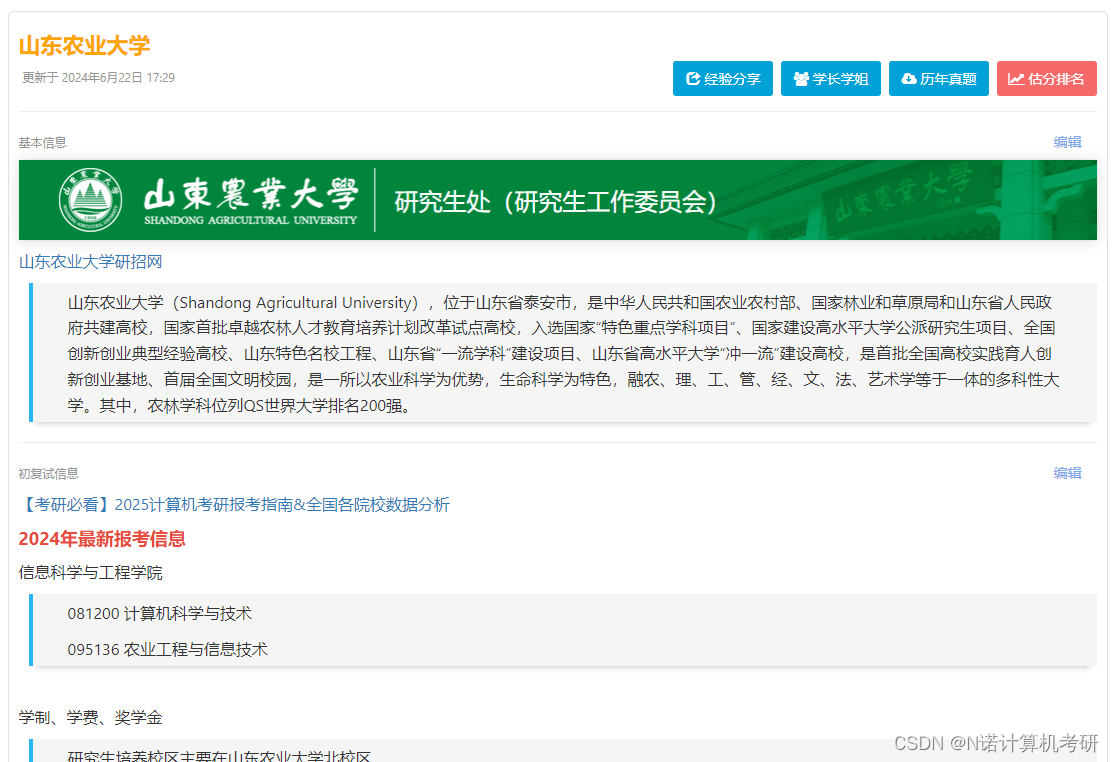Click 学制、学费、奖学金 heading
Viewport: 1114px width, 762px height.
90,717
